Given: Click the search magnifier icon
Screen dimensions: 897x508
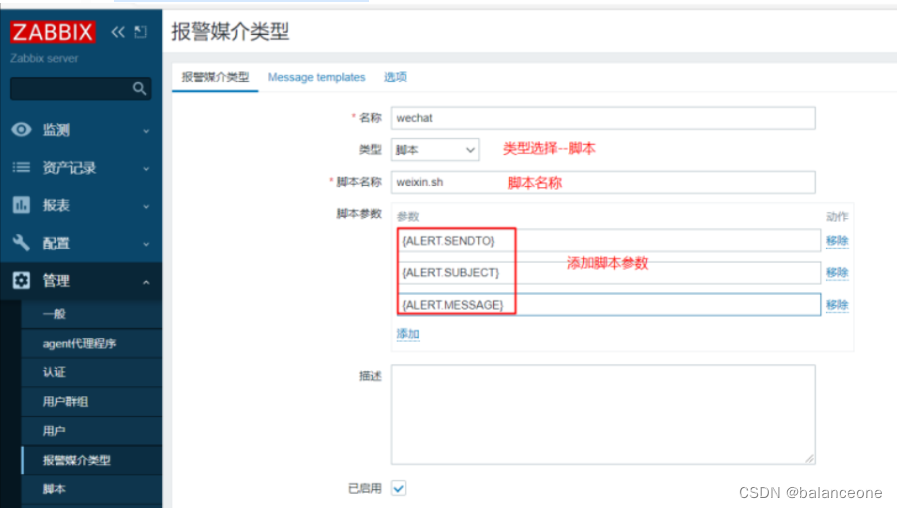Looking at the screenshot, I should click(x=140, y=88).
